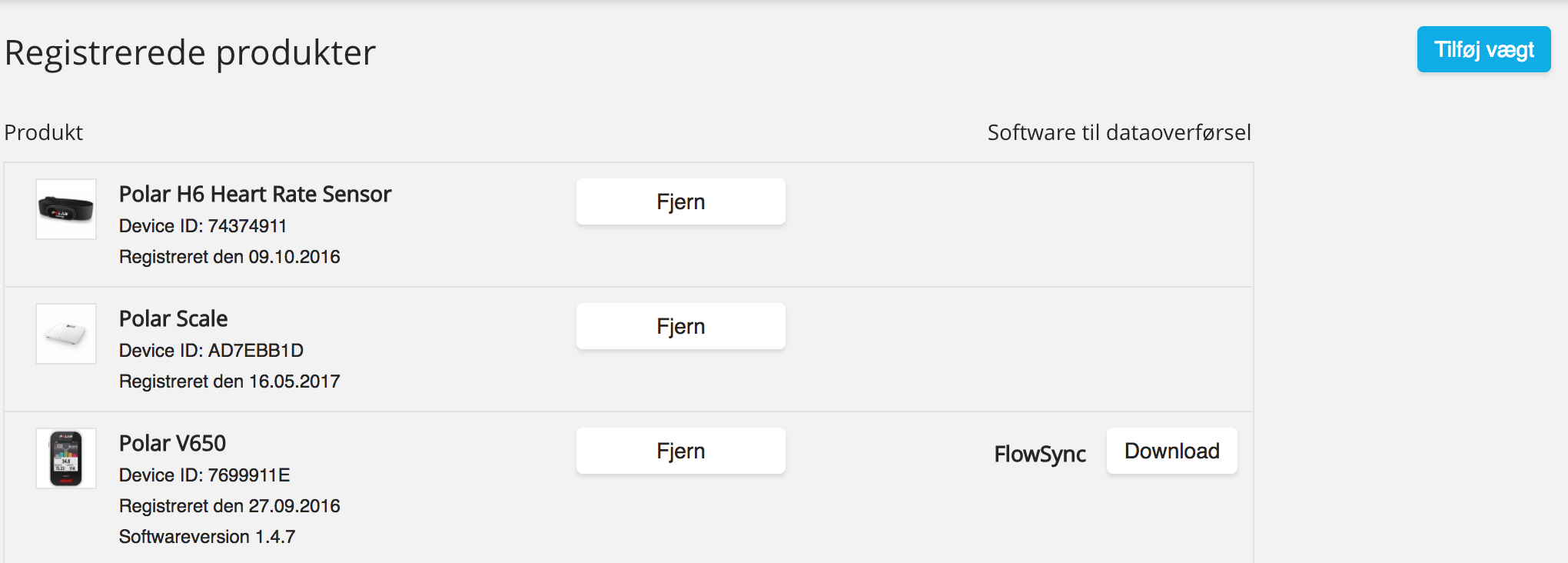
Task: Click the Tilføj vægt button
Action: 1484,49
